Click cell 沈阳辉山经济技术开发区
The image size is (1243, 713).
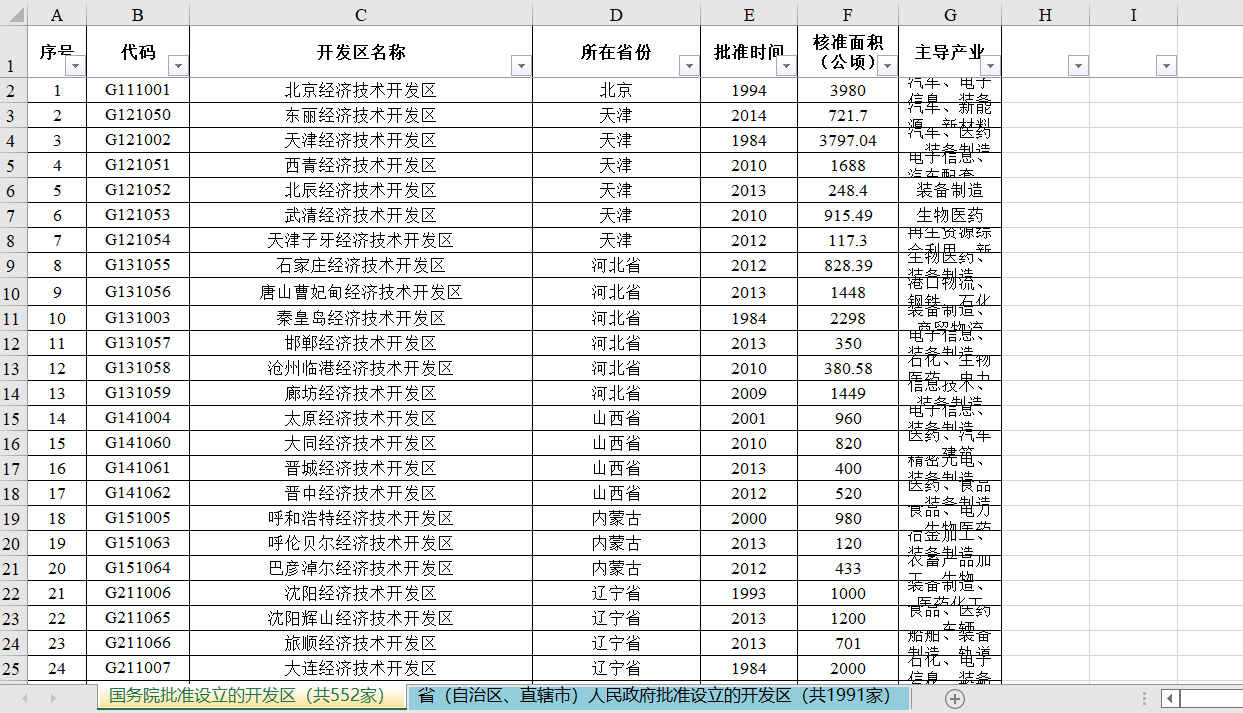[x=361, y=618]
